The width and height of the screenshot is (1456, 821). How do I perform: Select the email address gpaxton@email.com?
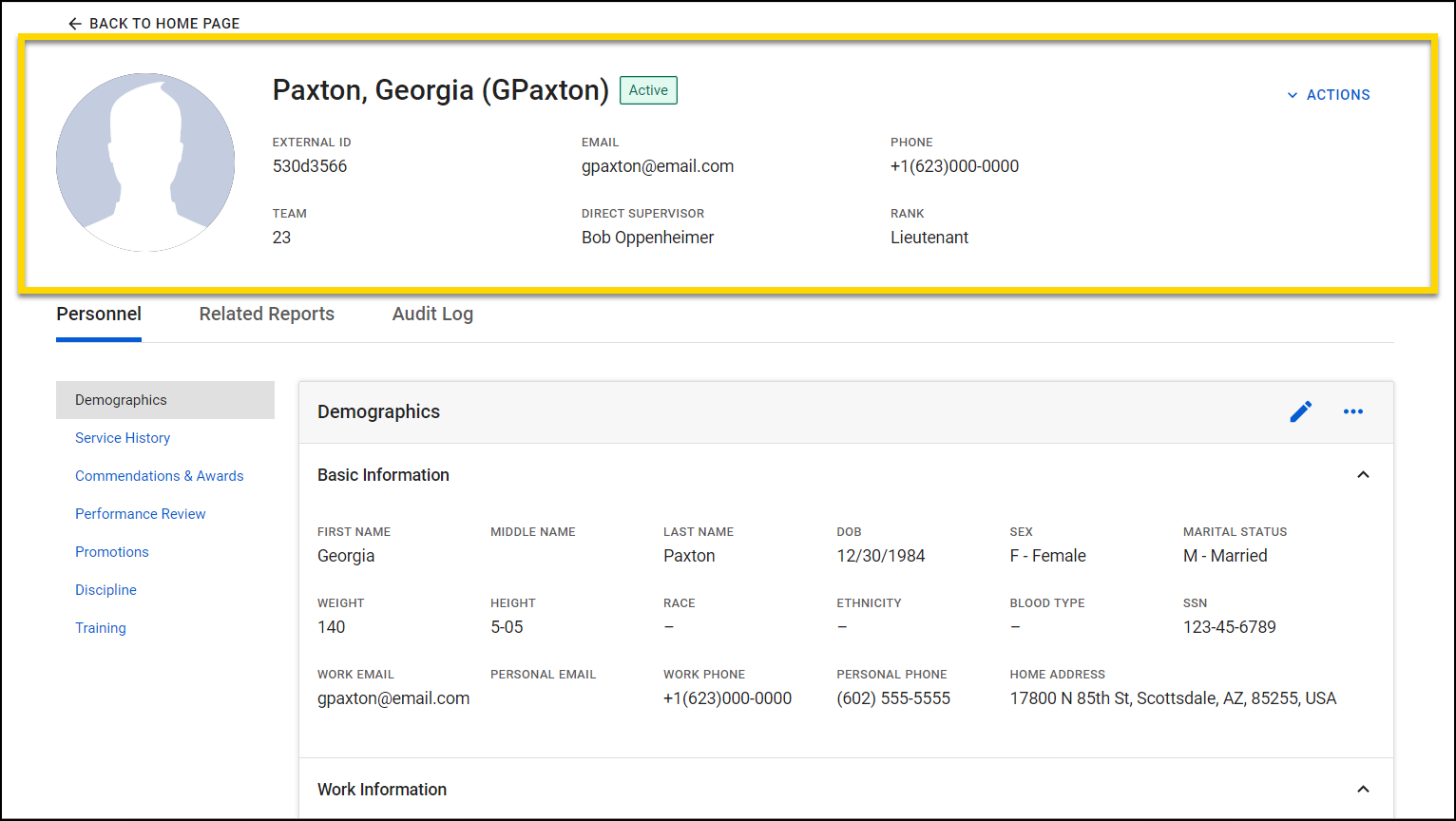pyautogui.click(x=658, y=165)
